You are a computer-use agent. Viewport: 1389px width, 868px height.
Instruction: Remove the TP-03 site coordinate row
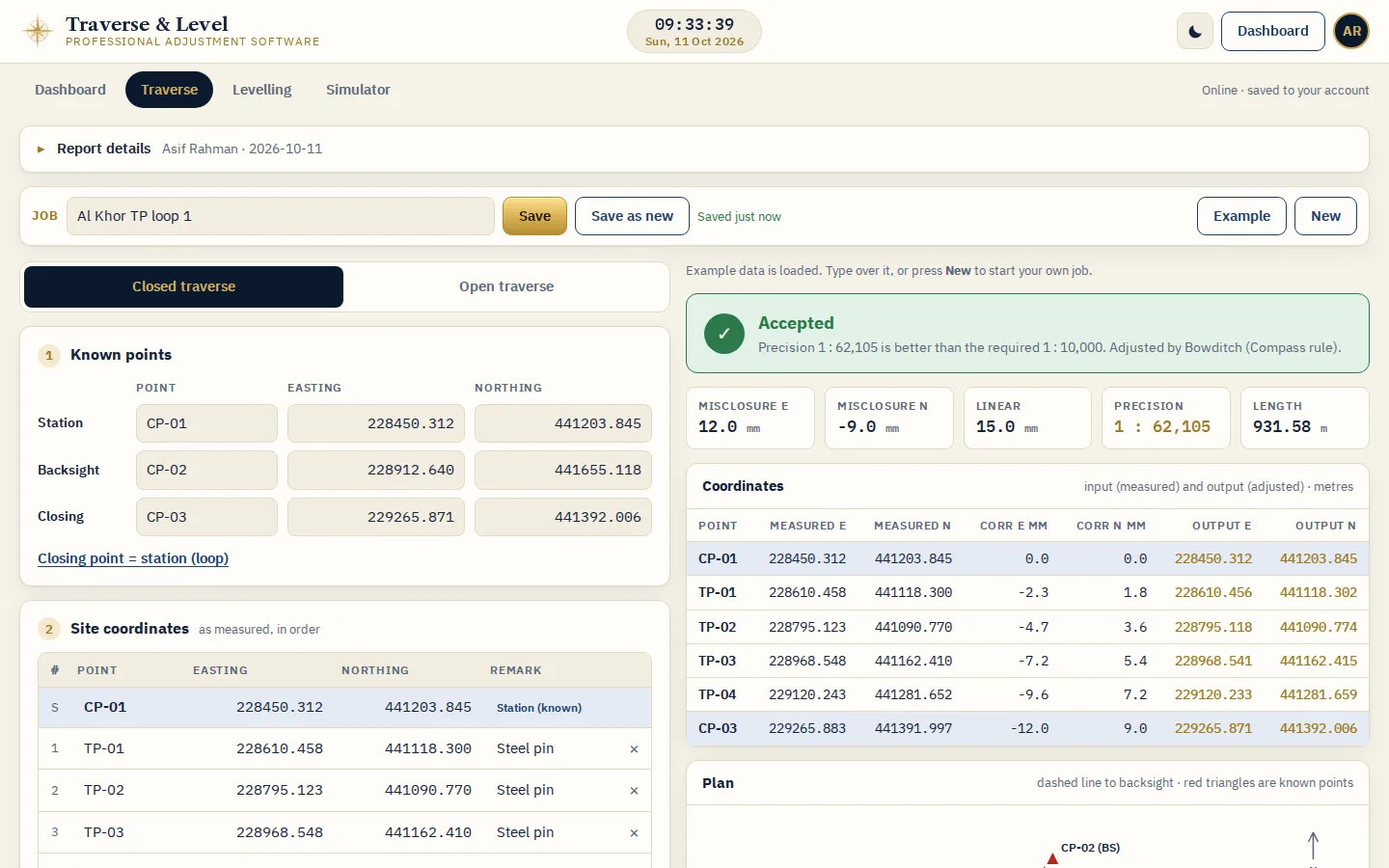[x=634, y=833]
